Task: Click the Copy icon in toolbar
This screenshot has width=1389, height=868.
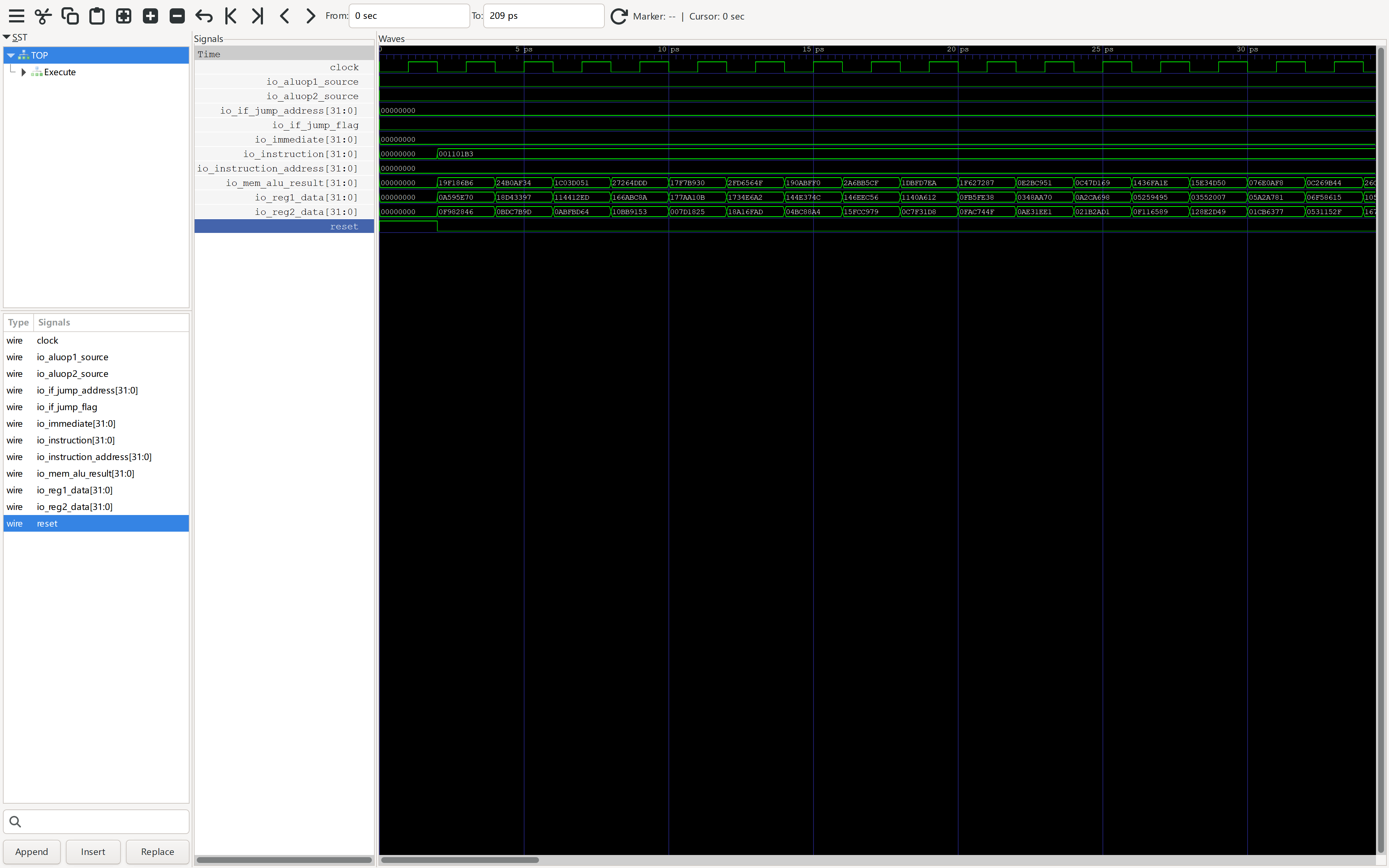Action: (70, 16)
